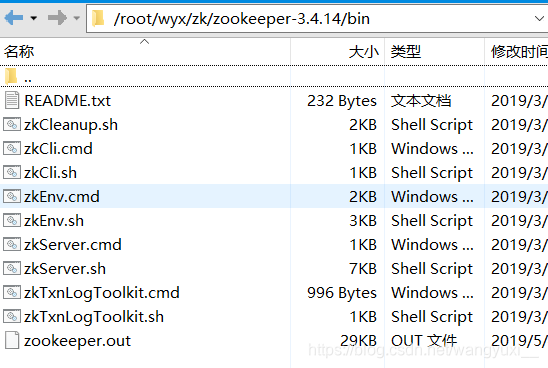Open the back history dropdown arrow
The height and width of the screenshot is (368, 548).
coord(34,18)
